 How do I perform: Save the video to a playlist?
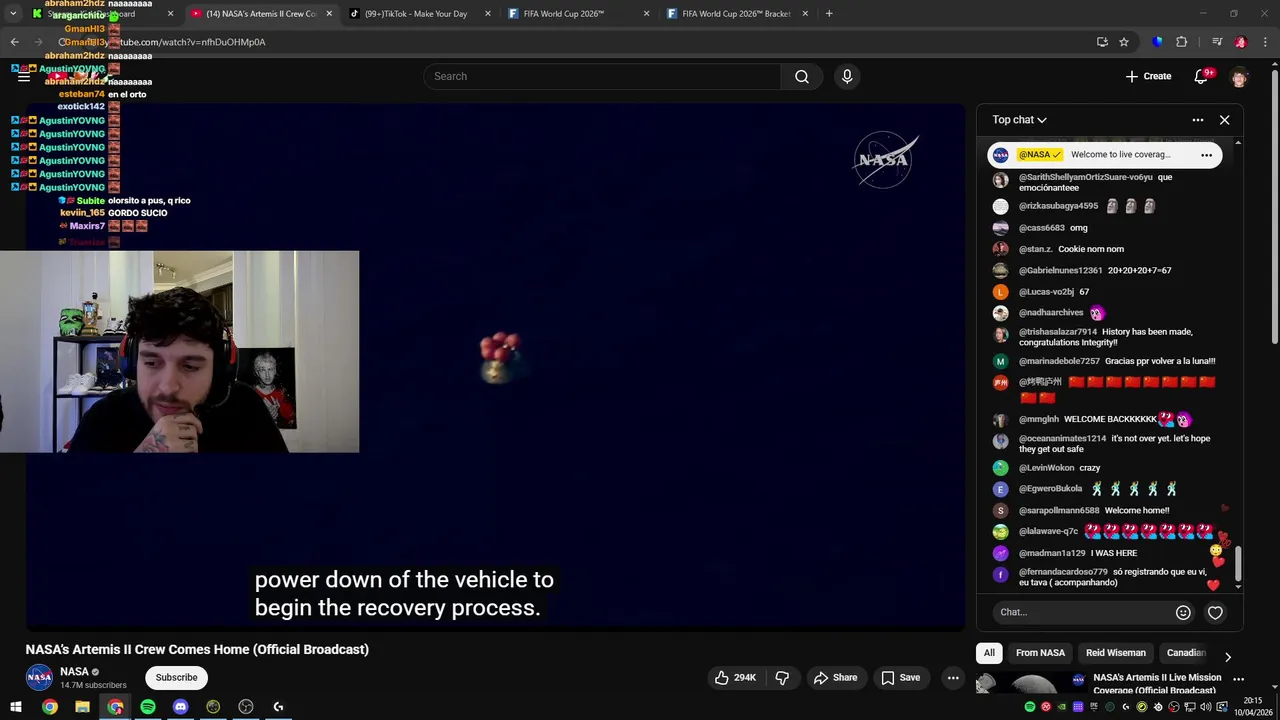pos(900,678)
